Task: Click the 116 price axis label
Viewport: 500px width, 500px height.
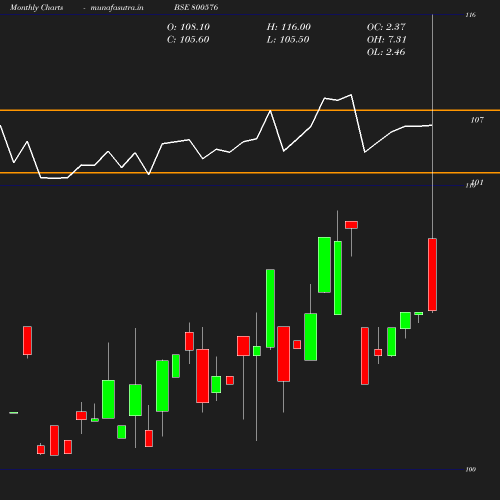Action: point(470,15)
